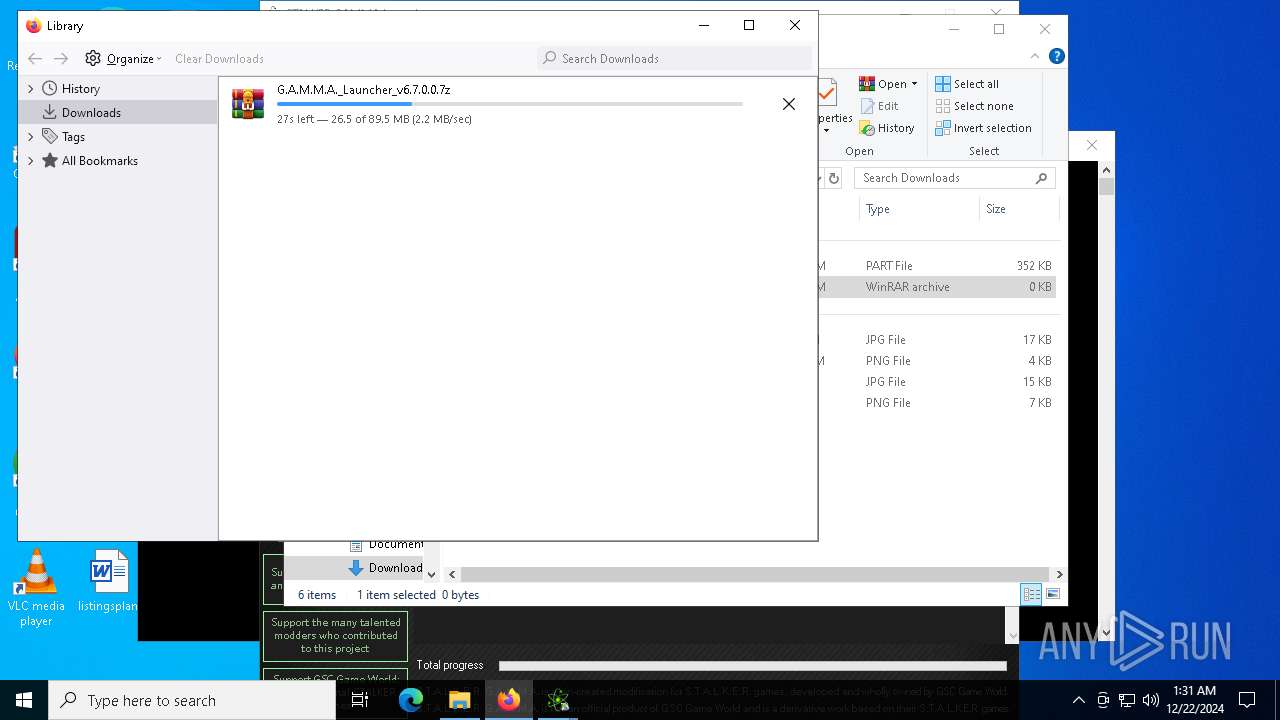Click the taskbar search box

click(192, 700)
